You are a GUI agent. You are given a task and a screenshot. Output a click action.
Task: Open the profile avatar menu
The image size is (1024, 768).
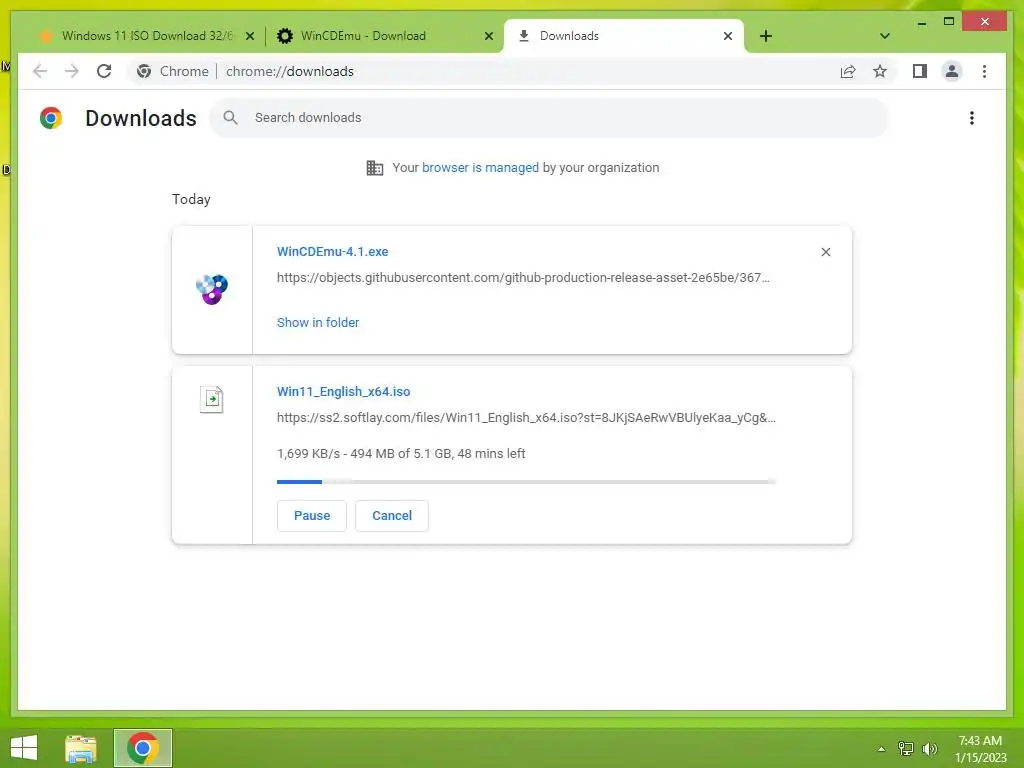pos(952,71)
